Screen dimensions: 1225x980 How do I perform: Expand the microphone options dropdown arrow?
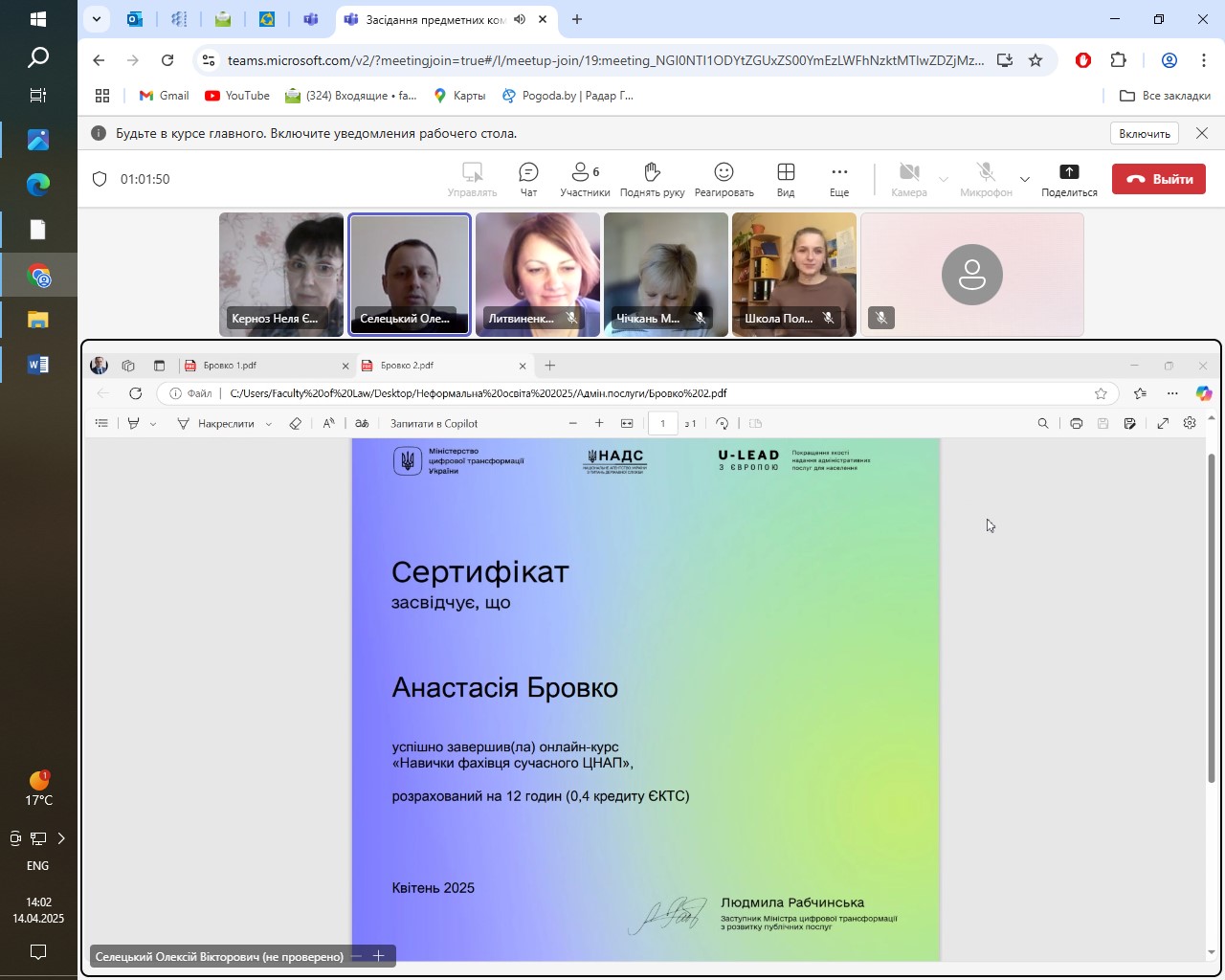pos(1025,179)
